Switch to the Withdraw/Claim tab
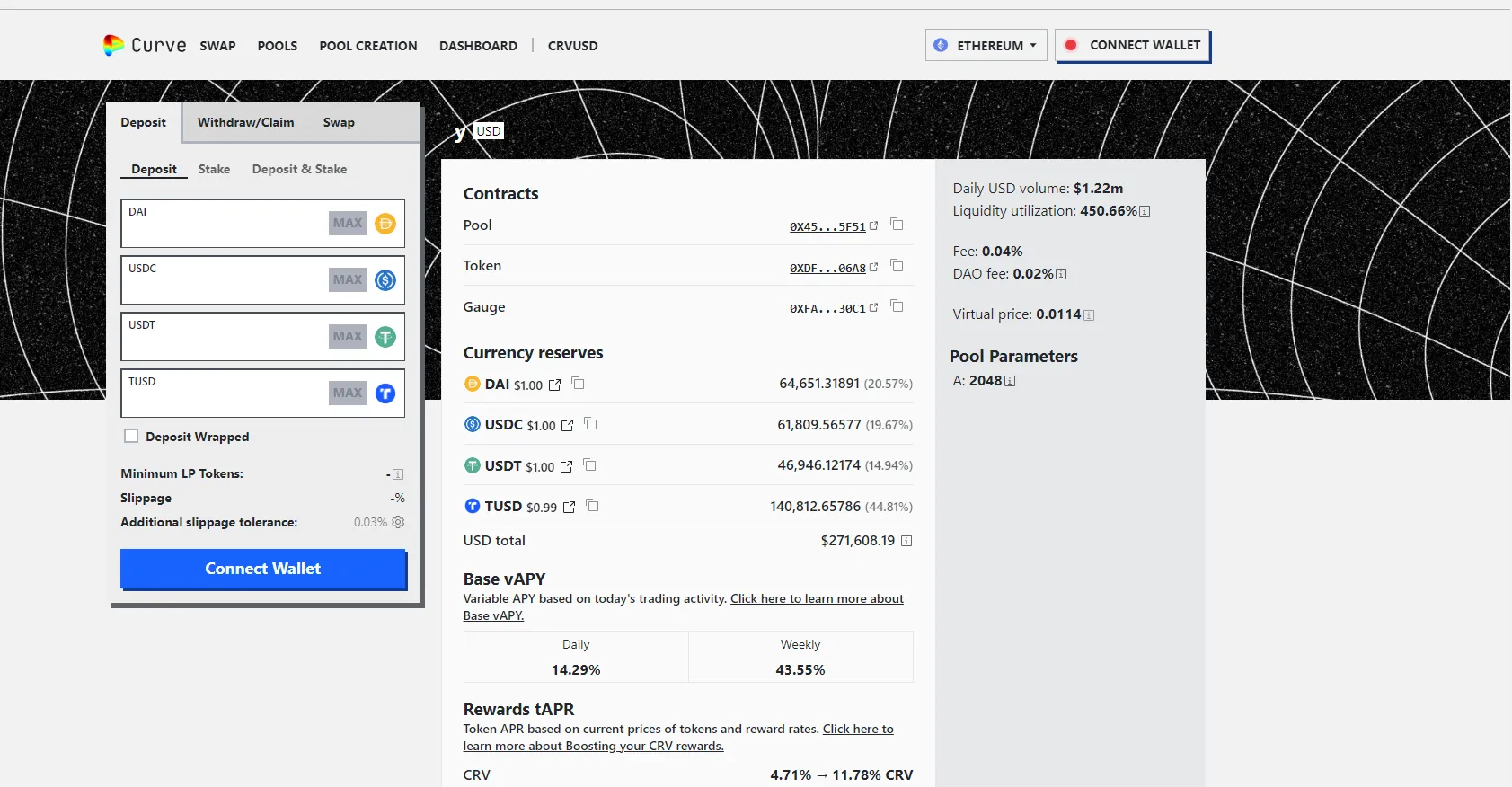The height and width of the screenshot is (787, 1512). [x=246, y=122]
